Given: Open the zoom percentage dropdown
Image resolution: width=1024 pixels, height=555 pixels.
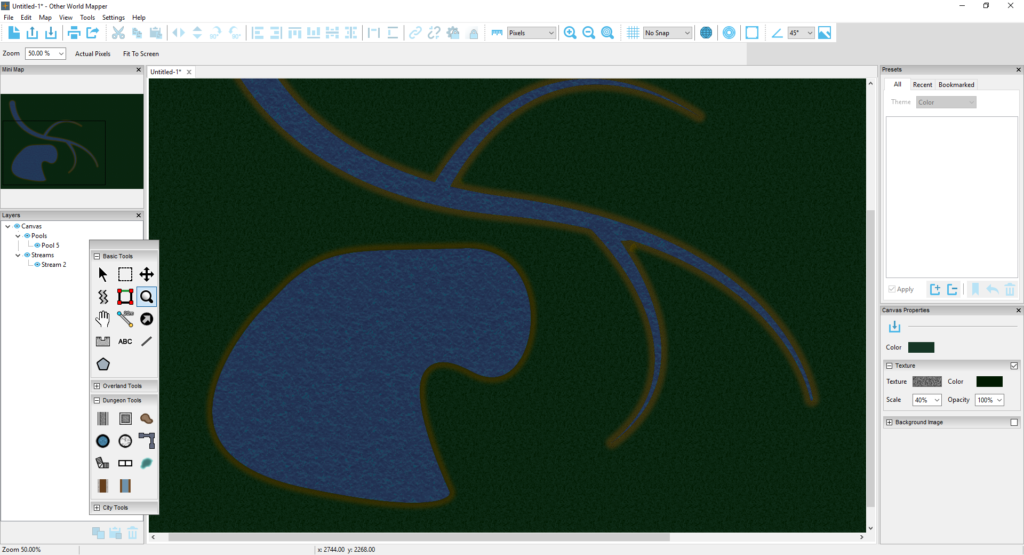Looking at the screenshot, I should (x=46, y=53).
